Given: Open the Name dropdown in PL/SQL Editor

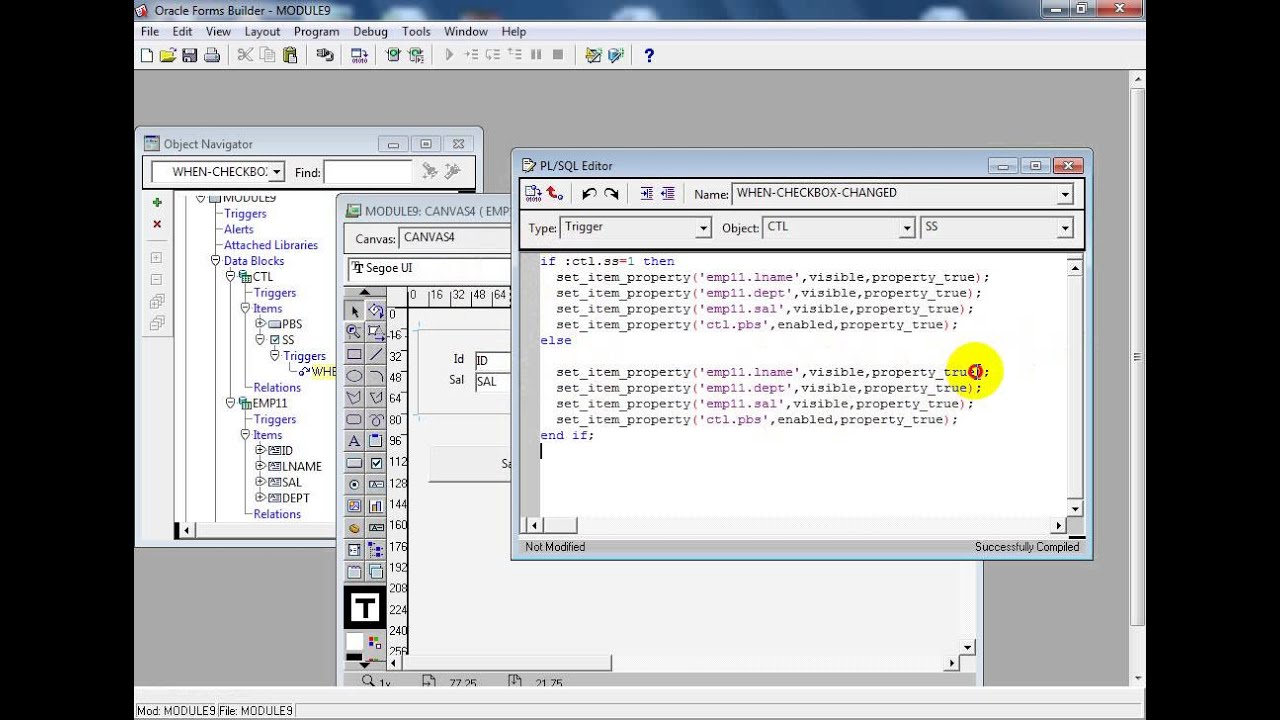Looking at the screenshot, I should point(1065,194).
